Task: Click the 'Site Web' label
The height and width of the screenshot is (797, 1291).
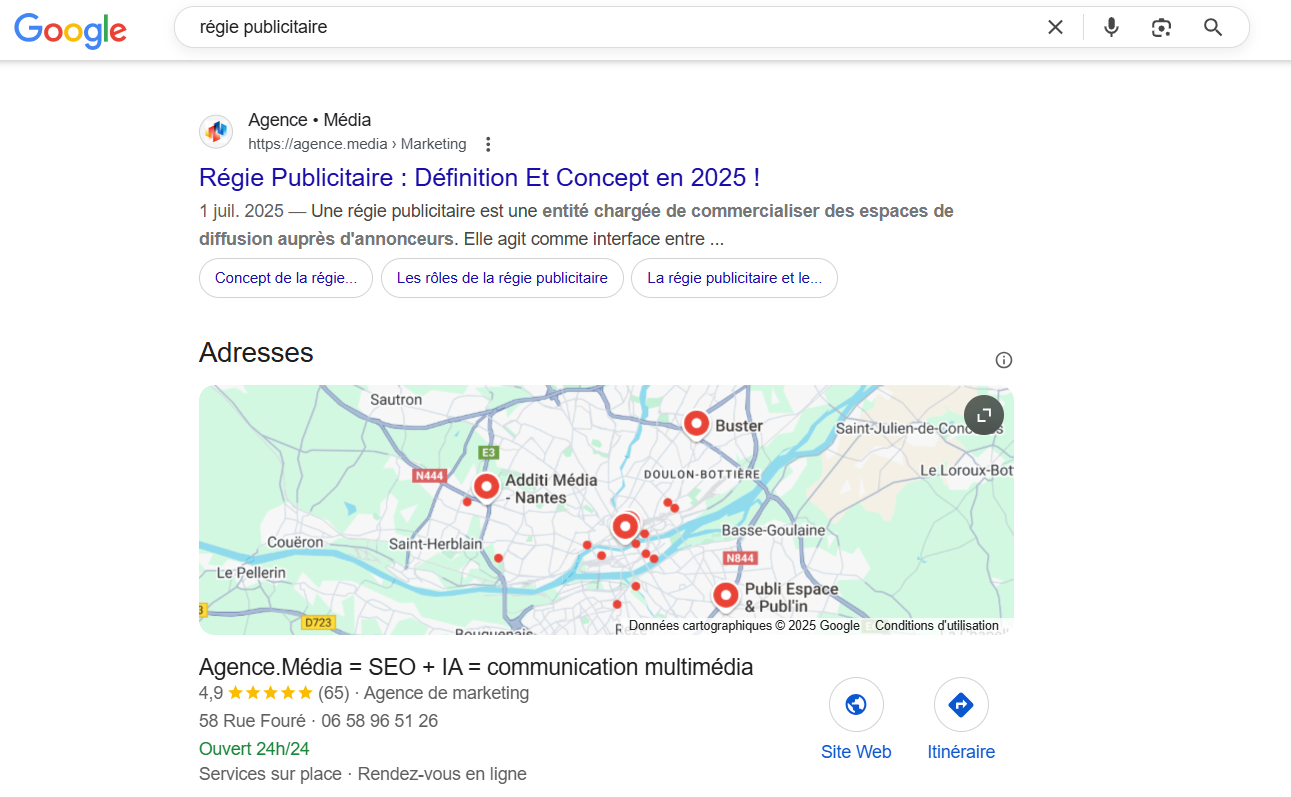Action: pyautogui.click(x=856, y=752)
